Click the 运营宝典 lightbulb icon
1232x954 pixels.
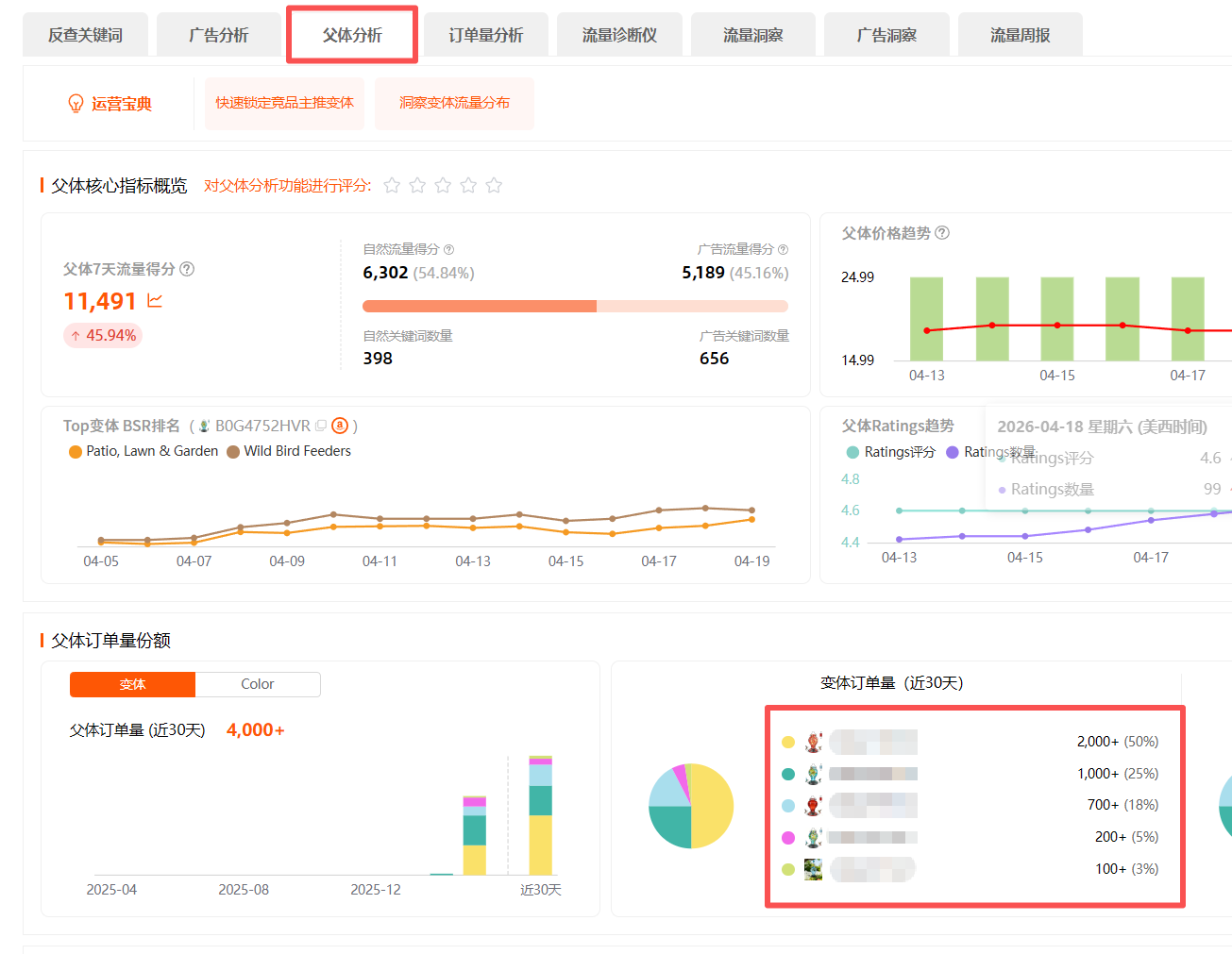[76, 104]
